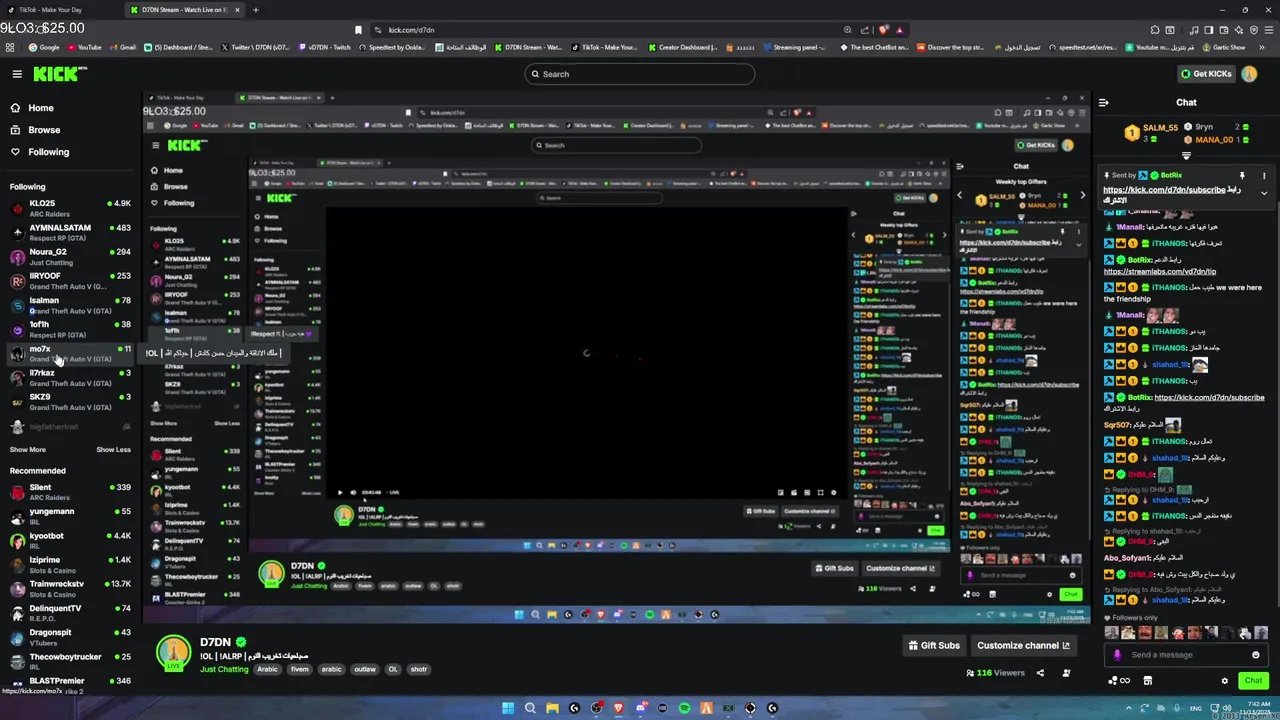Open a new browser tab
This screenshot has width=1280, height=720.
point(255,10)
